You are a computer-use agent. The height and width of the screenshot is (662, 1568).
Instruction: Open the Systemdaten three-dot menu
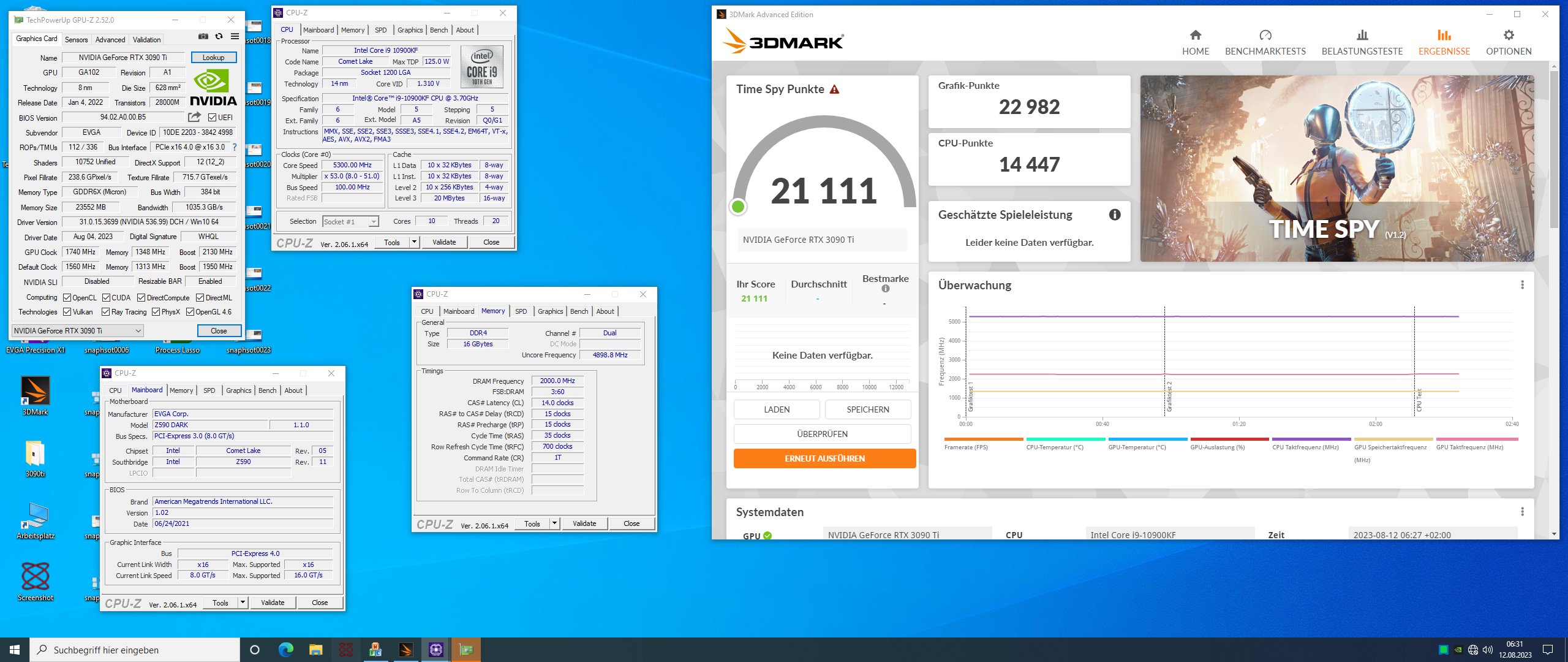tap(1522, 512)
